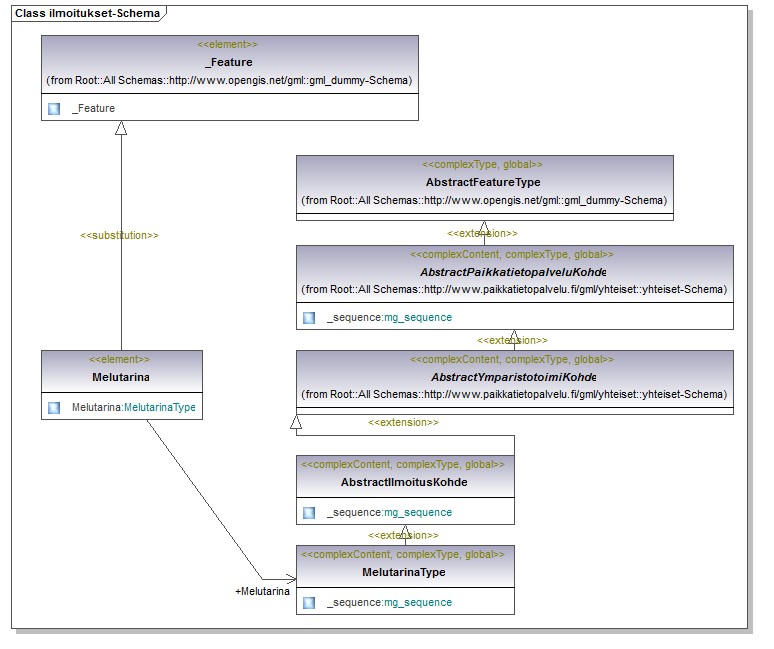Select the AbstractFeatureType class name
Viewport: 774px width, 649px height.
coord(483,183)
